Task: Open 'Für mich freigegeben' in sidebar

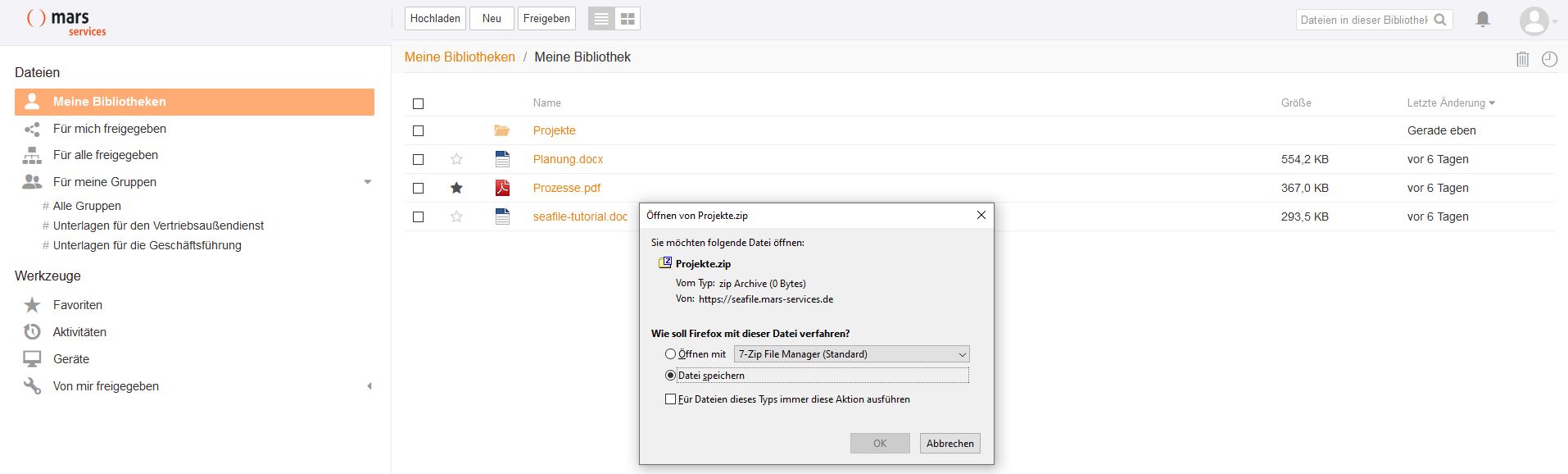Action: [x=109, y=129]
